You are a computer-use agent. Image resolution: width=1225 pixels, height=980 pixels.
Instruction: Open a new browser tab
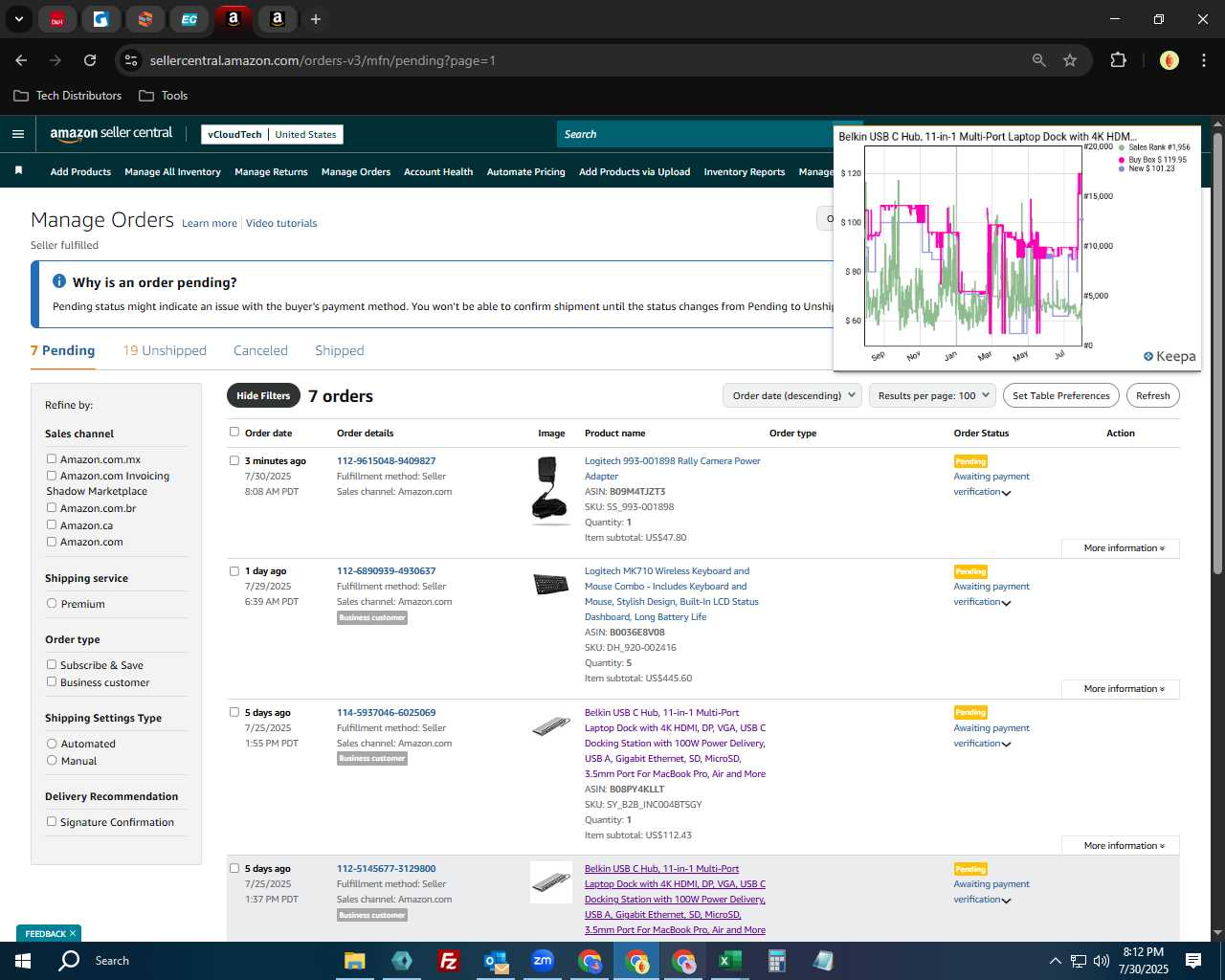316,18
